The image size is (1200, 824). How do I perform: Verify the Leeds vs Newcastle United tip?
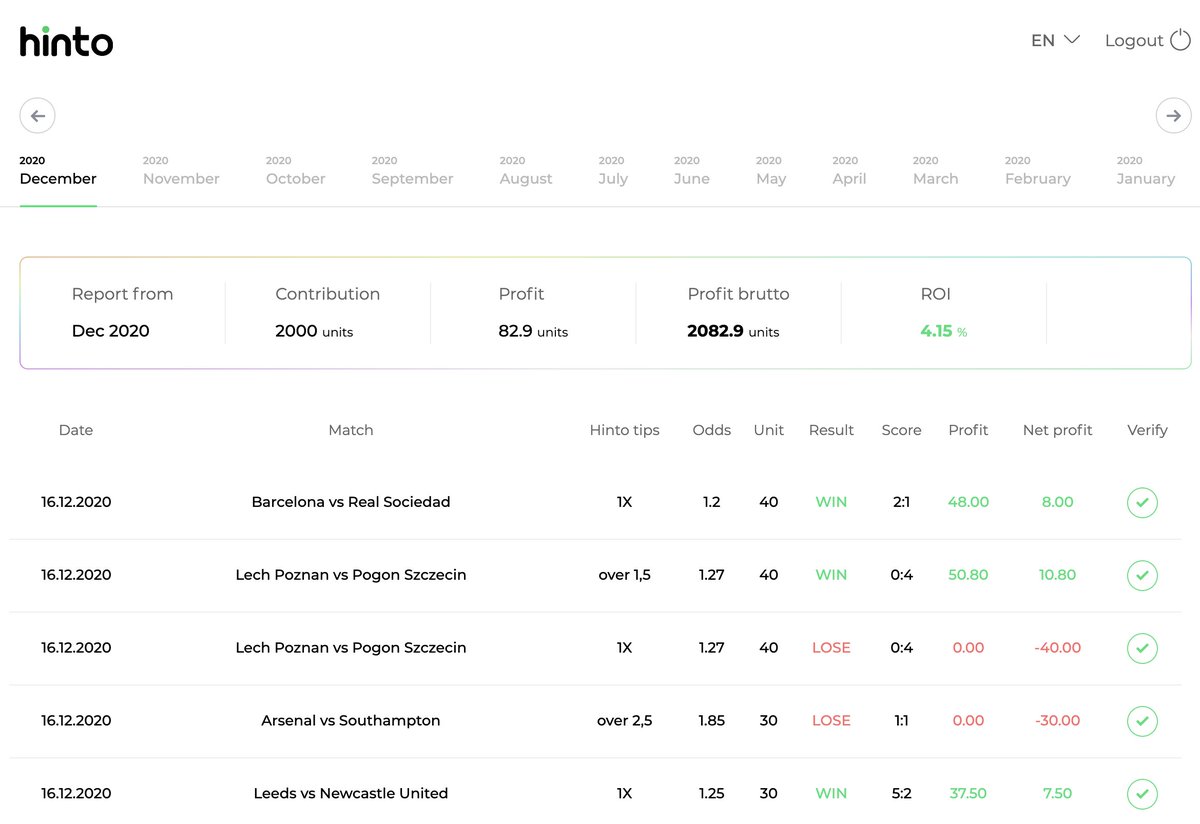tap(1142, 794)
